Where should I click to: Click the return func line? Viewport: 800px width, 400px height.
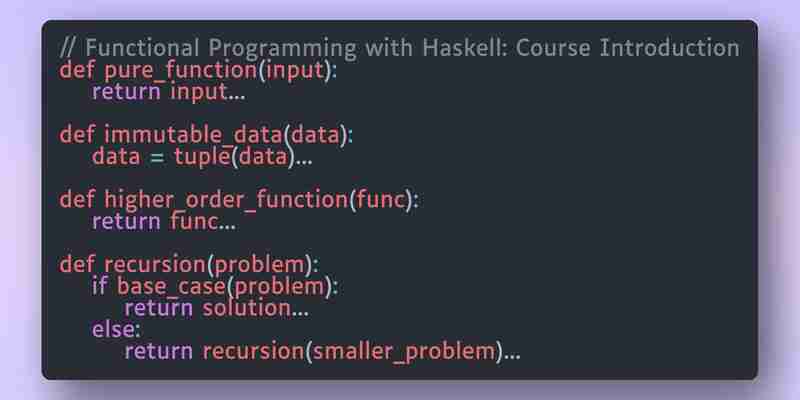pos(164,221)
